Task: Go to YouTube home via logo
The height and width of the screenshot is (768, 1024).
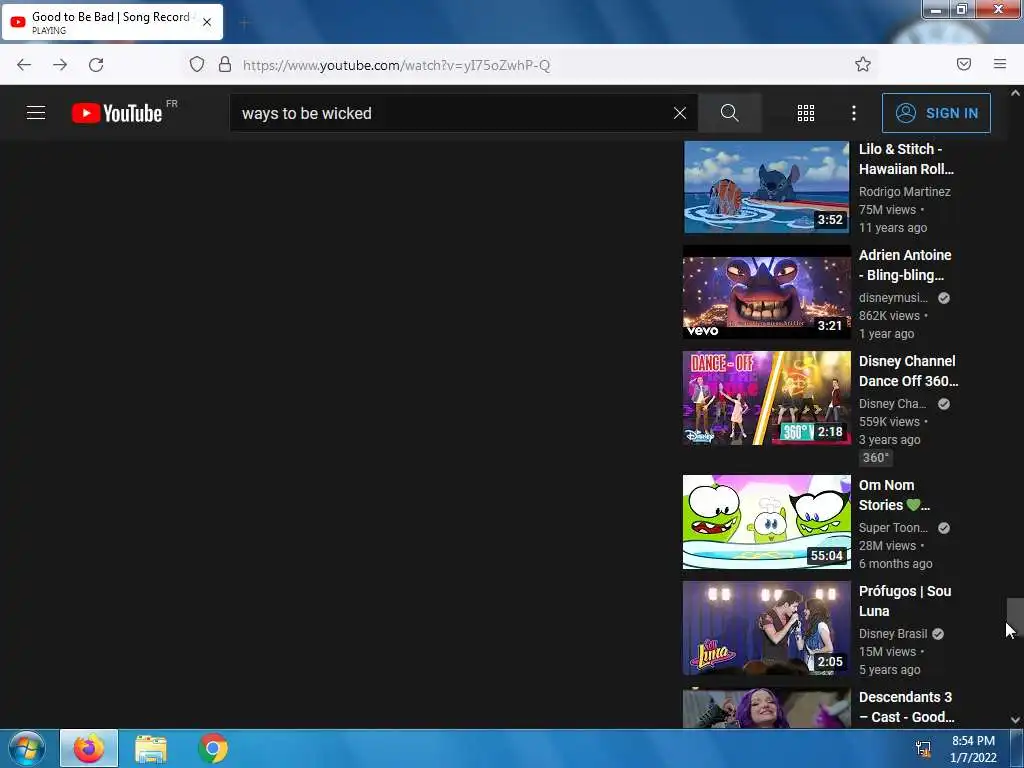Action: 117,113
